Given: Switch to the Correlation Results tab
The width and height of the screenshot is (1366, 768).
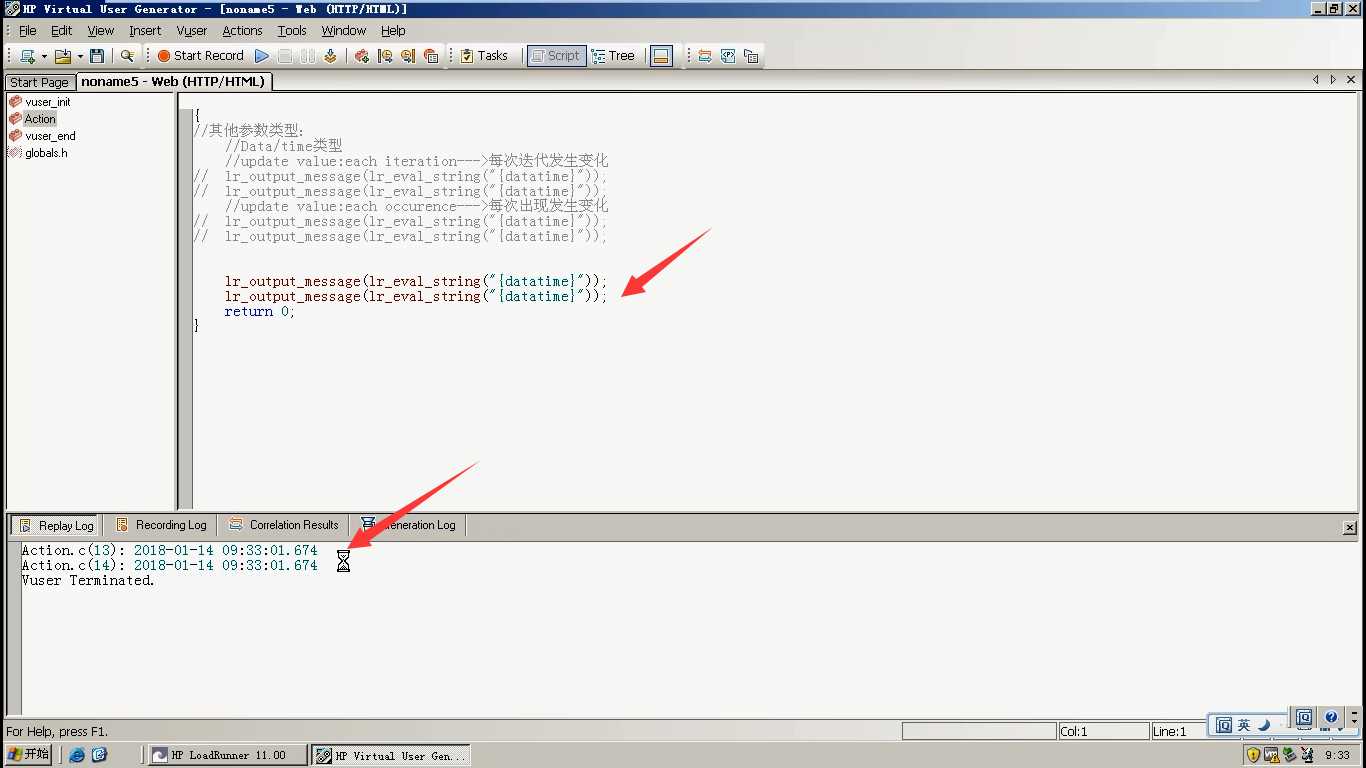Looking at the screenshot, I should pos(284,525).
